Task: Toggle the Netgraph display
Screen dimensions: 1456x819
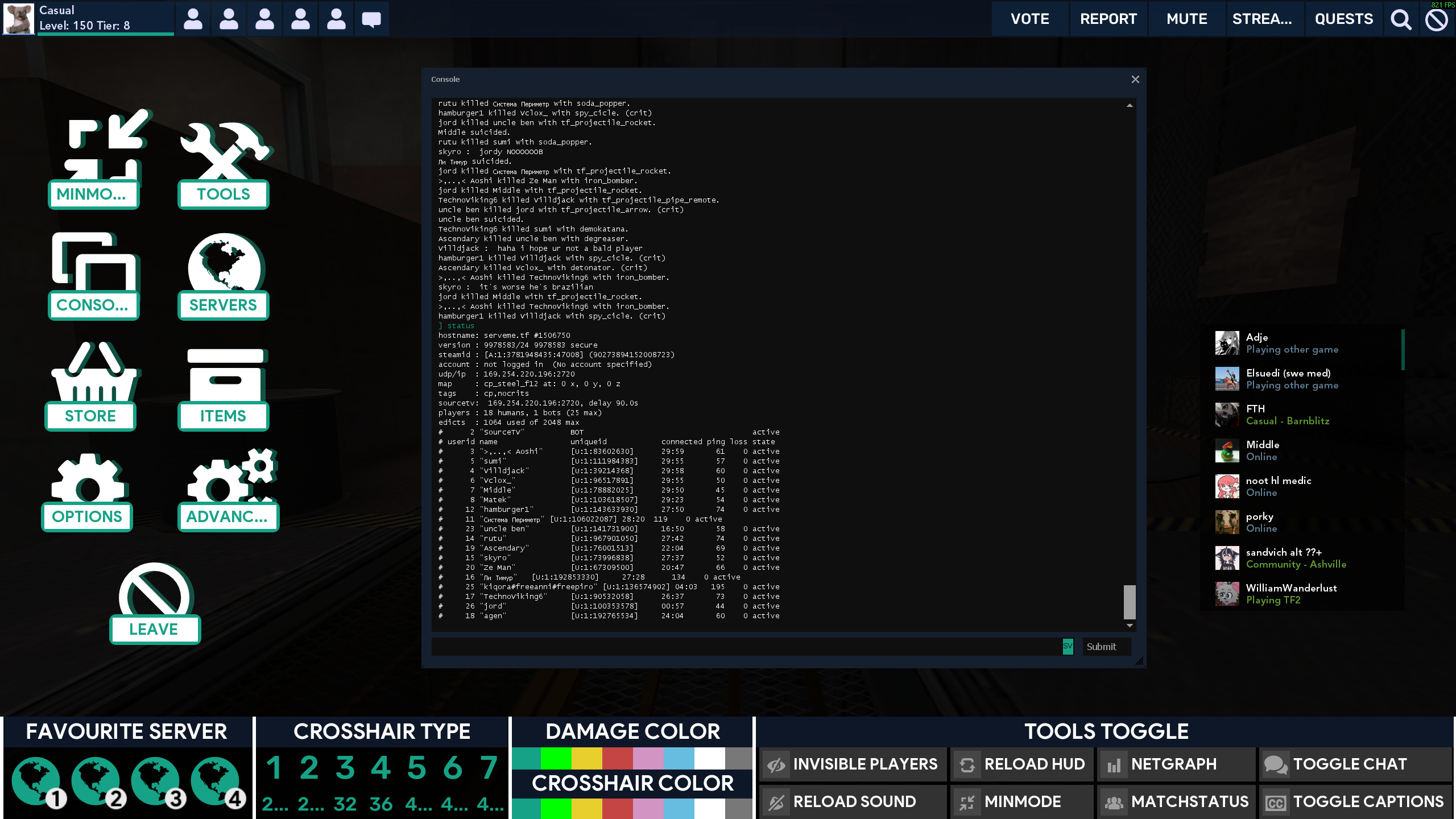Action: pos(1176,764)
